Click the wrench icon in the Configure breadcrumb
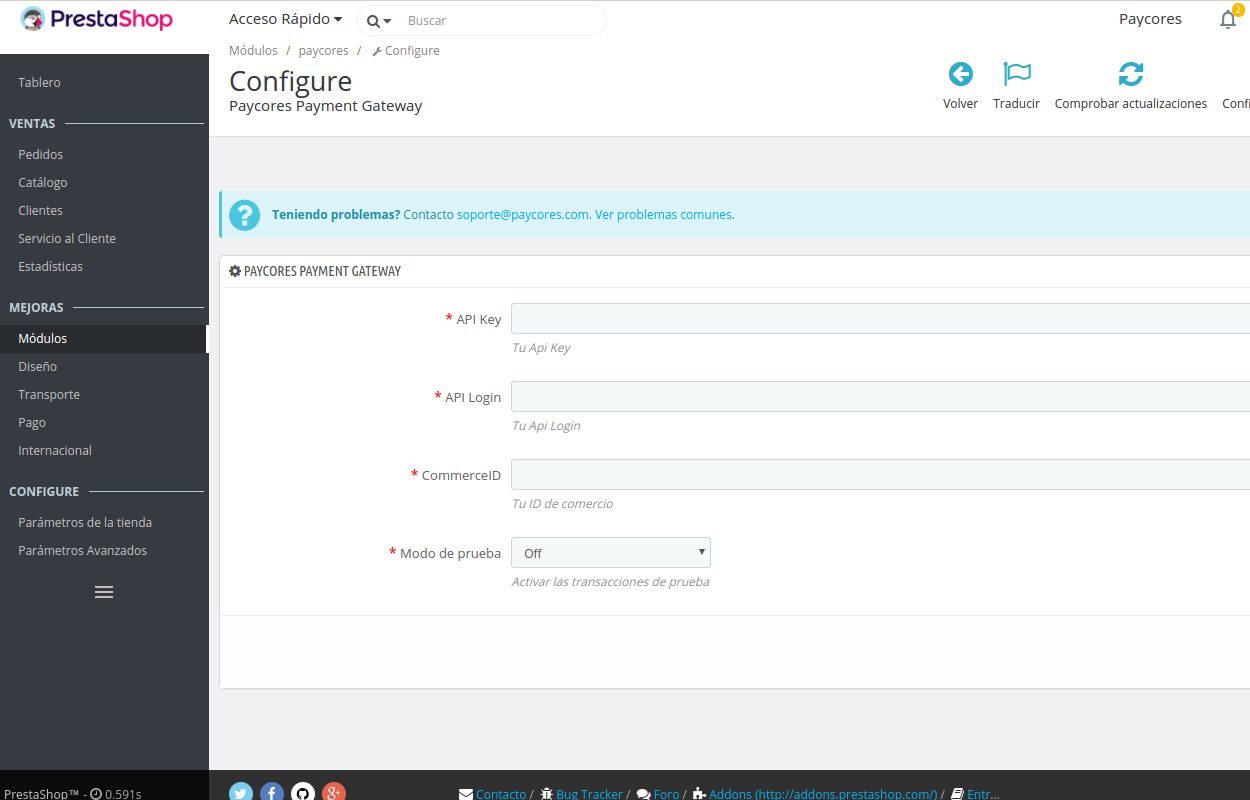 (377, 51)
